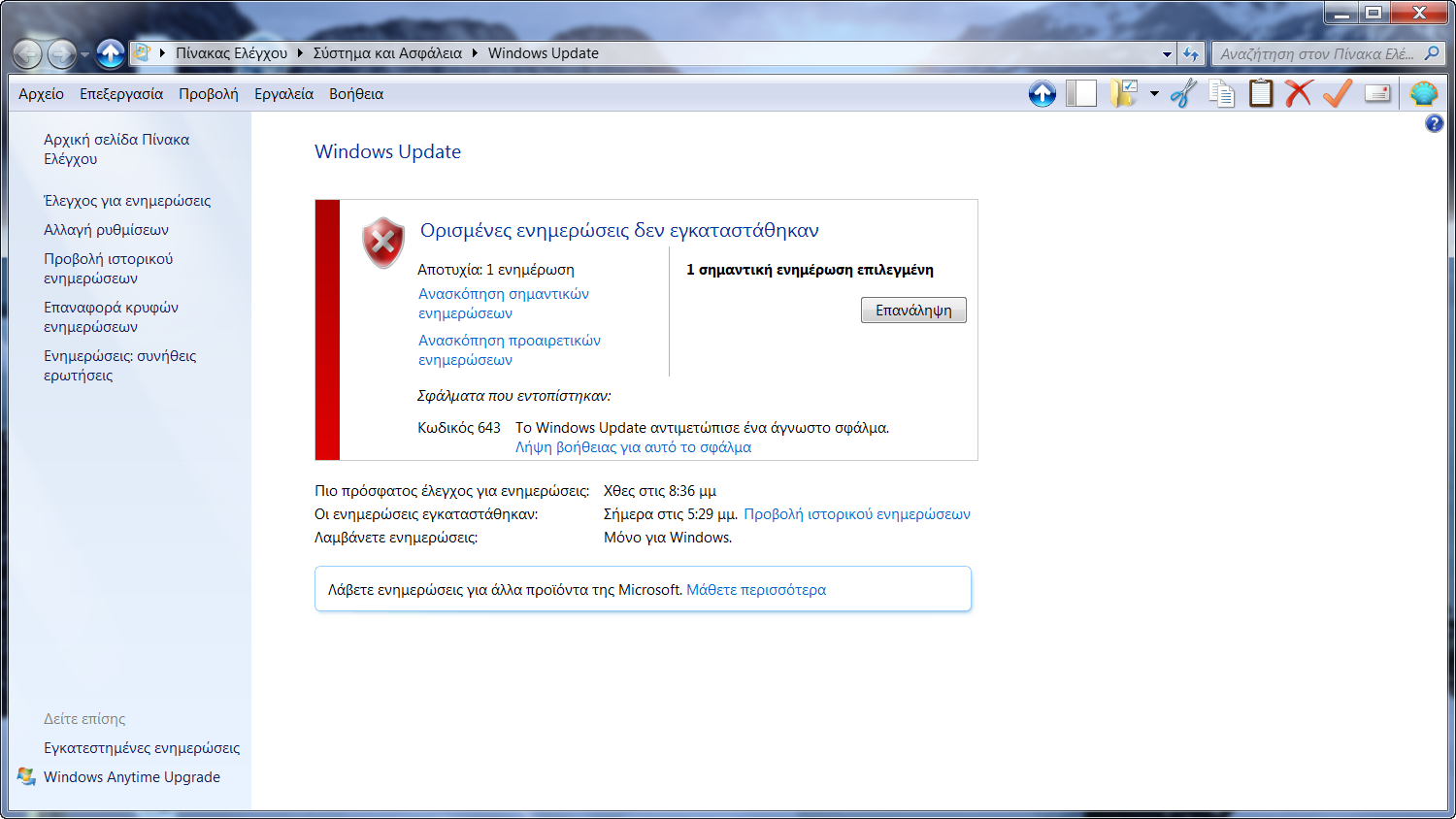This screenshot has height=819, width=1456.
Task: Click the Cut scissors icon
Action: [1183, 93]
